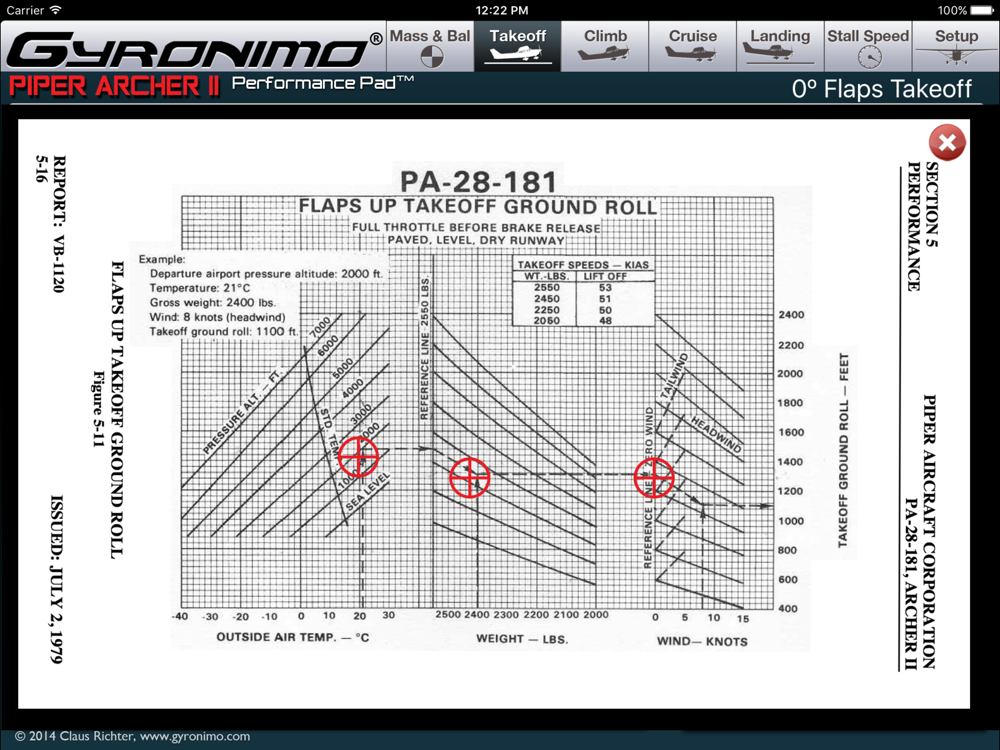Open the Cruise tab
1000x750 pixels.
[693, 47]
